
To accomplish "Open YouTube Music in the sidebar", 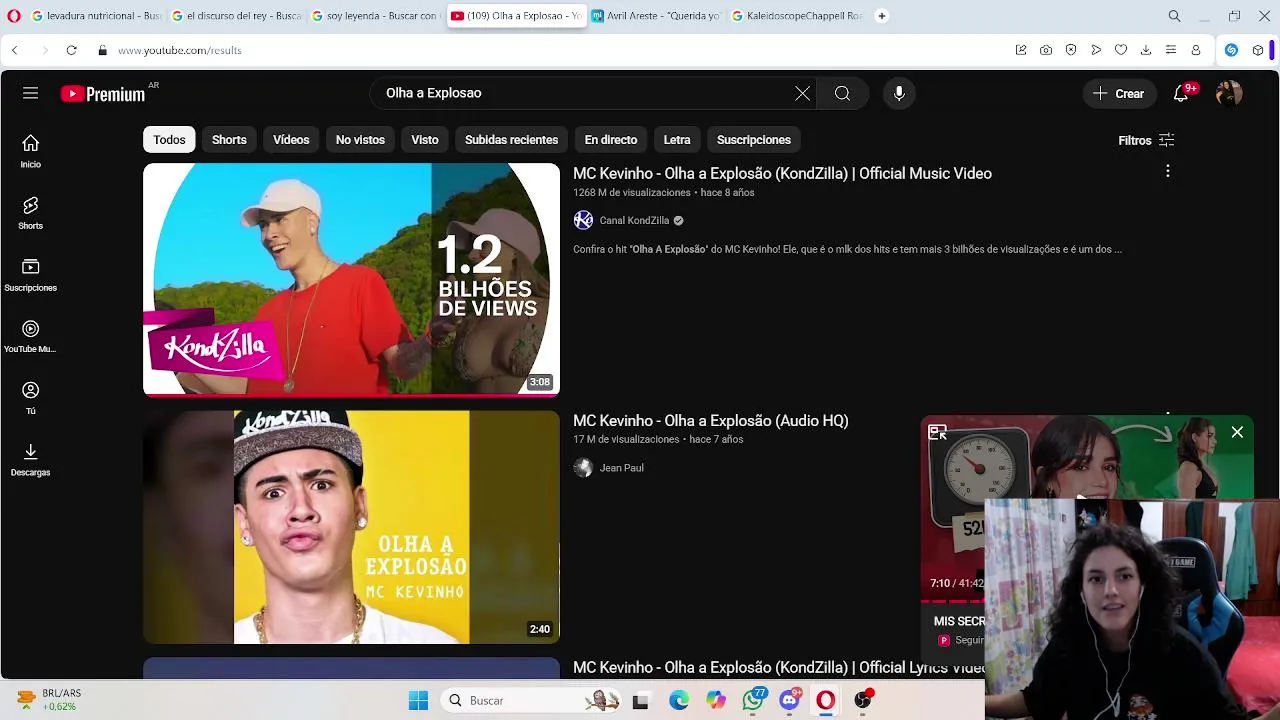I will [x=30, y=337].
